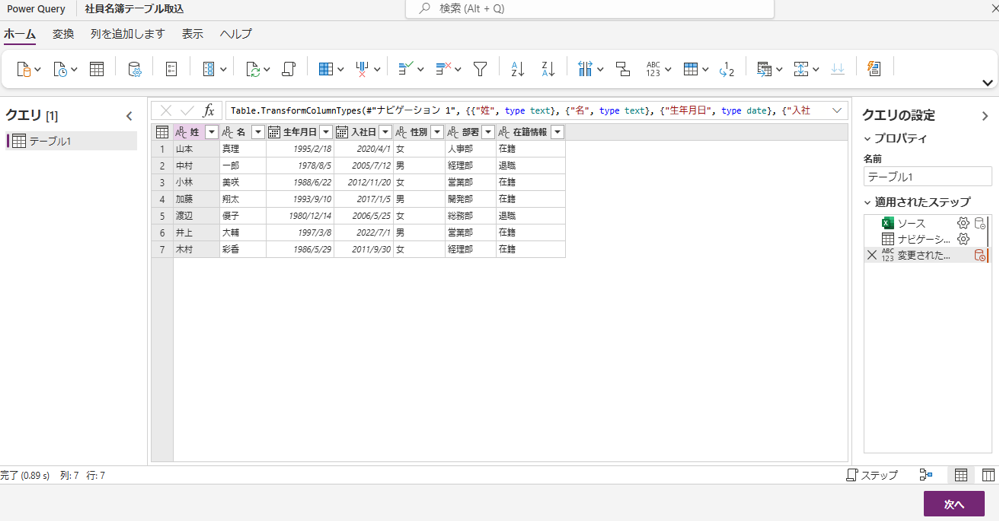Click the Enter data table icon
Image resolution: width=999 pixels, height=521 pixels.
[97, 69]
